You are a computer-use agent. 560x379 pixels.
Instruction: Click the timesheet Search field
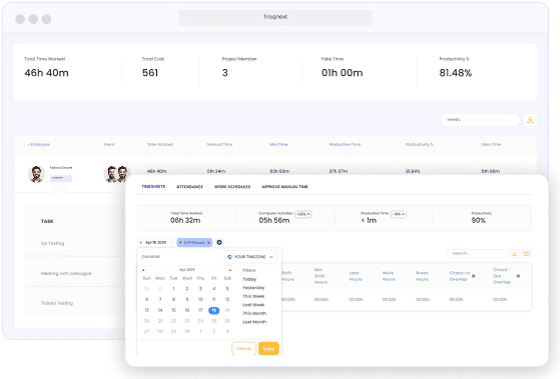(x=477, y=254)
